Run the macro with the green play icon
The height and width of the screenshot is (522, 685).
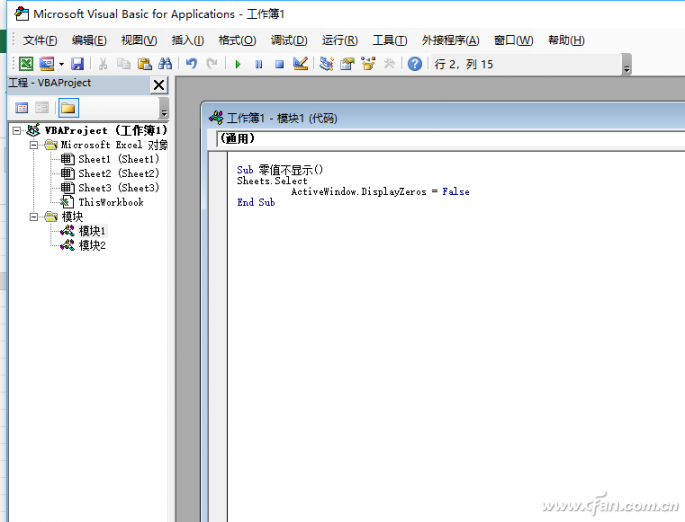238,64
